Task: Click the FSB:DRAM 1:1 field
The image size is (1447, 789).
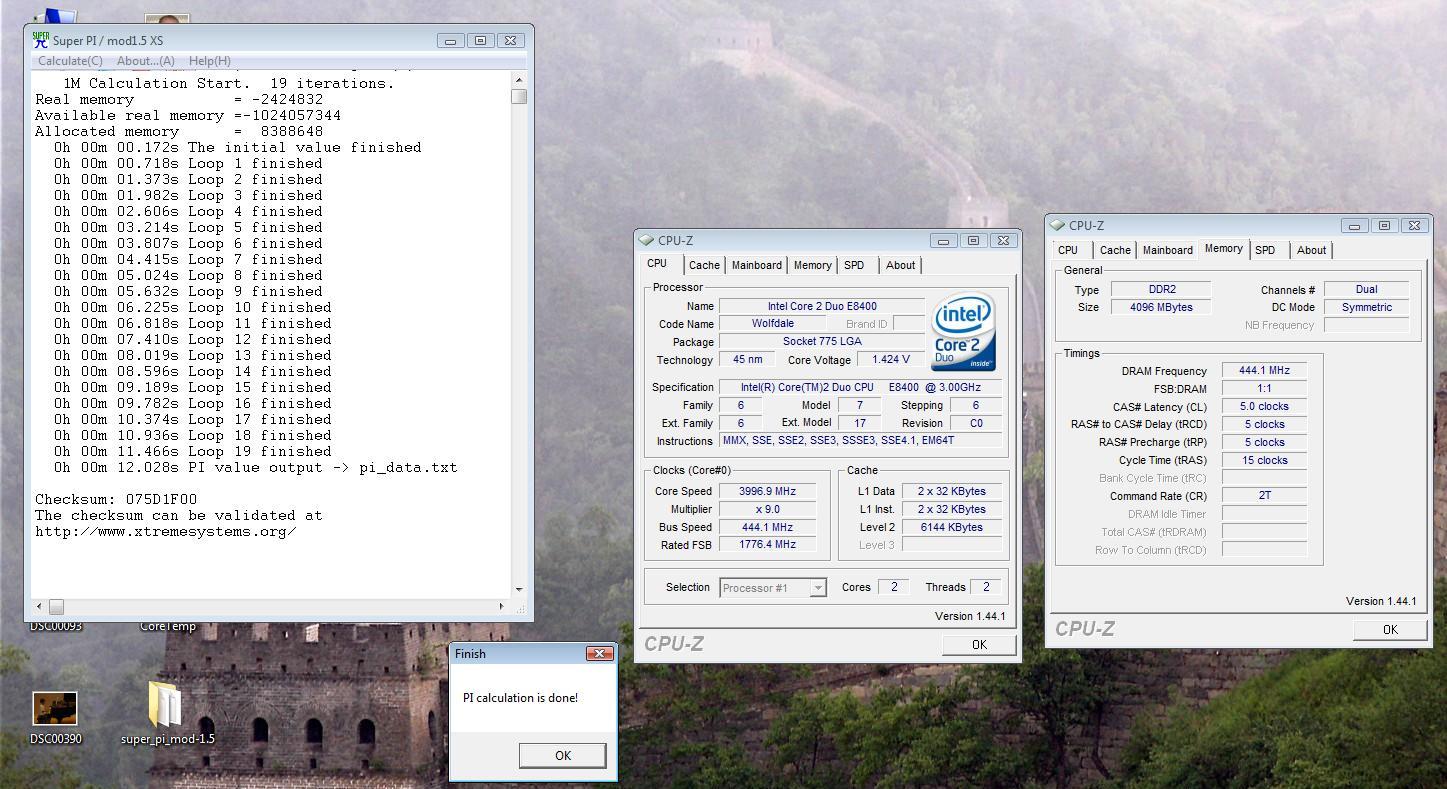Action: click(x=1264, y=388)
